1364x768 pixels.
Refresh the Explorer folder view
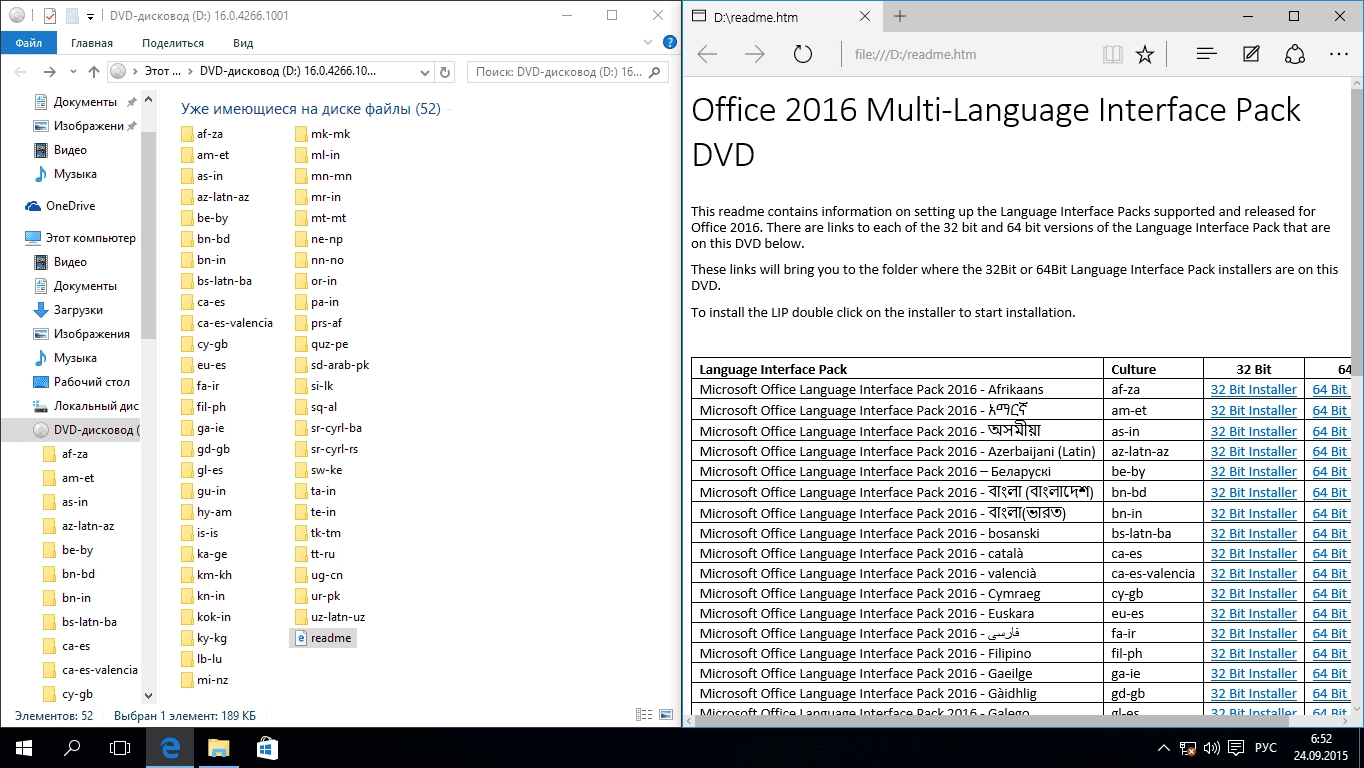(447, 72)
